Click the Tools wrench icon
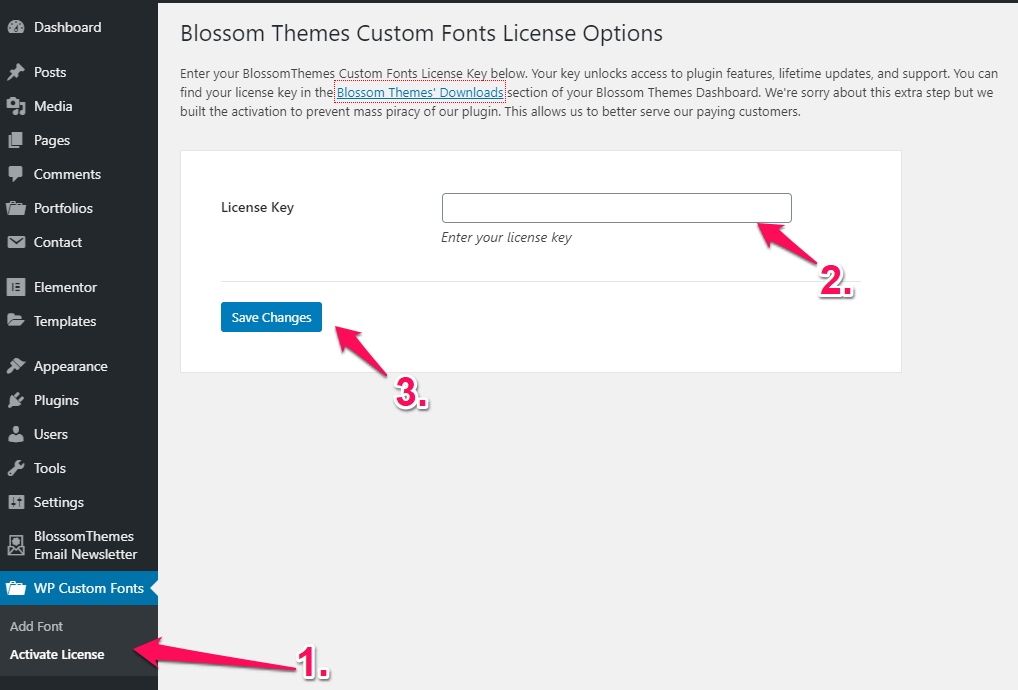Screen dimensions: 1018x690 tap(16, 468)
